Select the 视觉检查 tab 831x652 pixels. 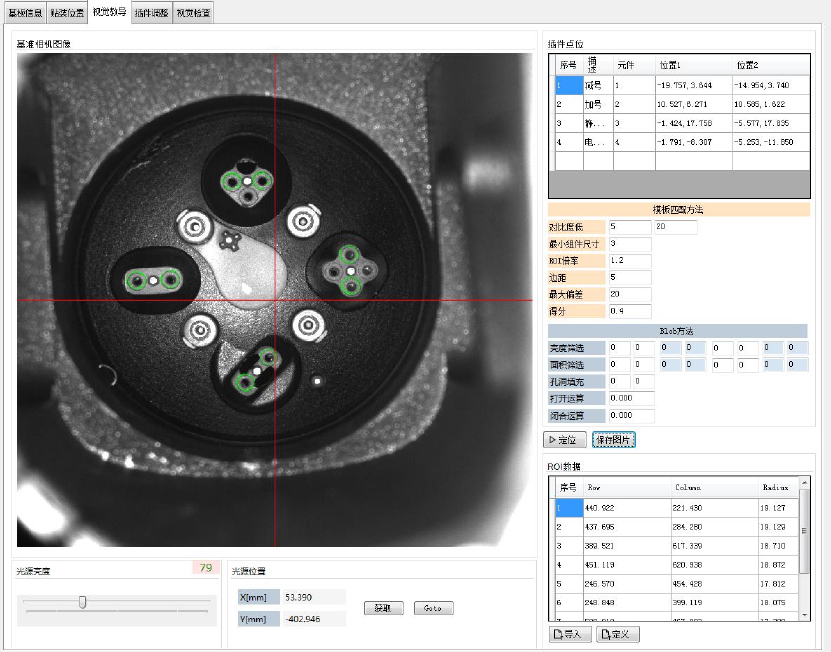(x=193, y=12)
